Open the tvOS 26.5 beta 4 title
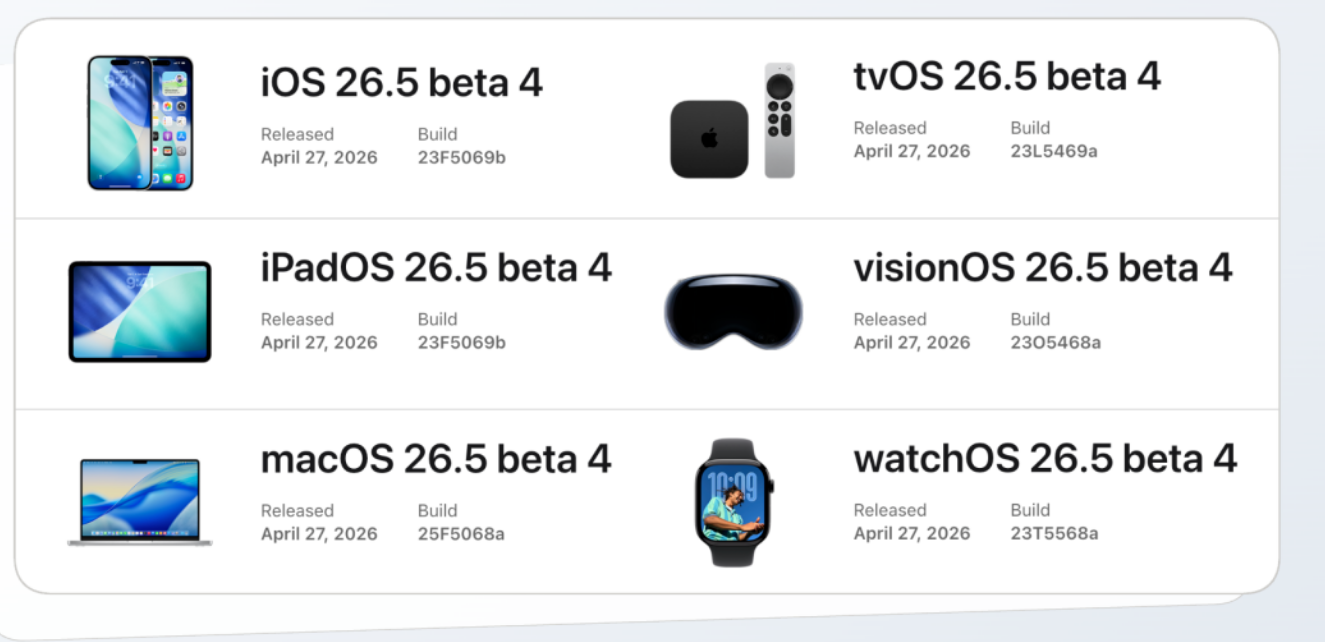The image size is (1325, 642). [x=1007, y=76]
